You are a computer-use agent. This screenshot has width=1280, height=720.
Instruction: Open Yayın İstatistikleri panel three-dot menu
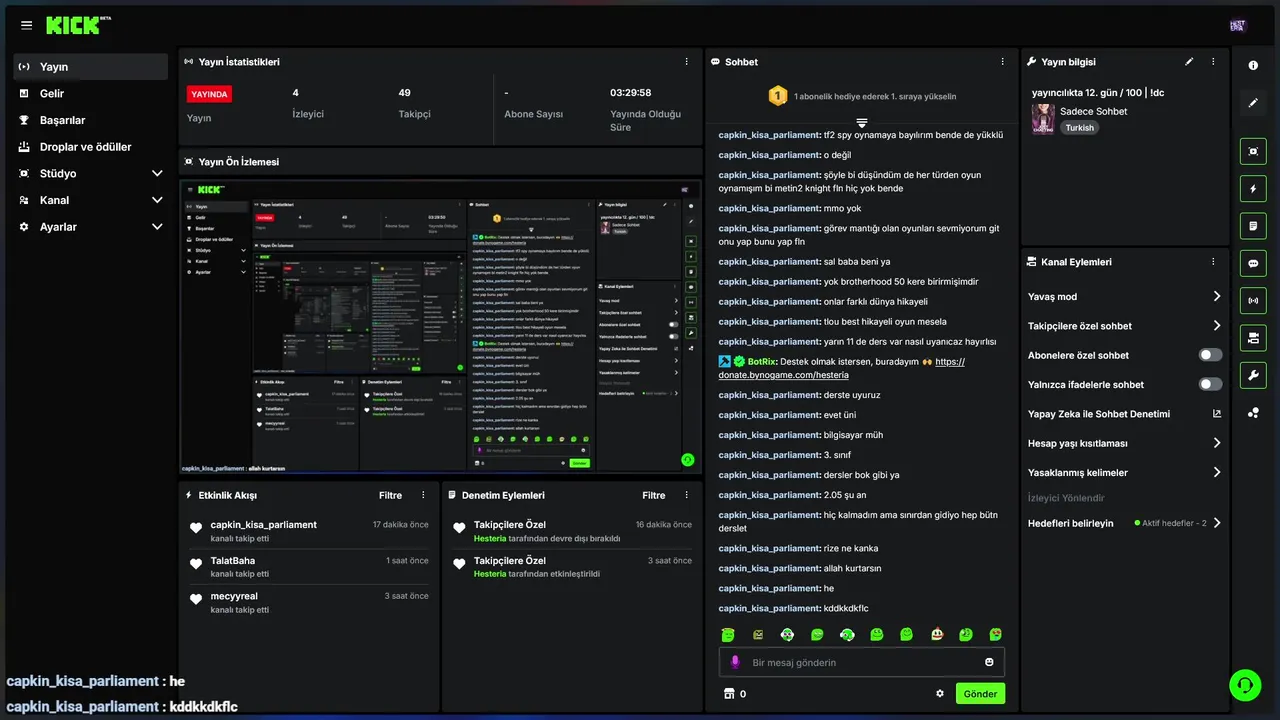pyautogui.click(x=686, y=62)
